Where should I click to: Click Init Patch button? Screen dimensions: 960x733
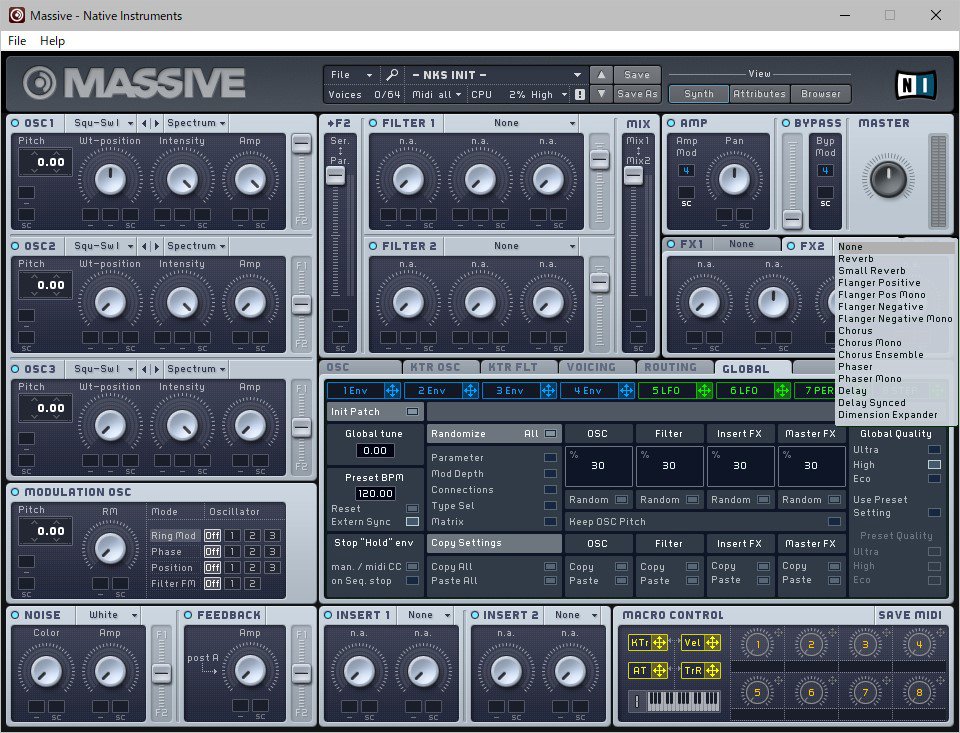[x=375, y=412]
